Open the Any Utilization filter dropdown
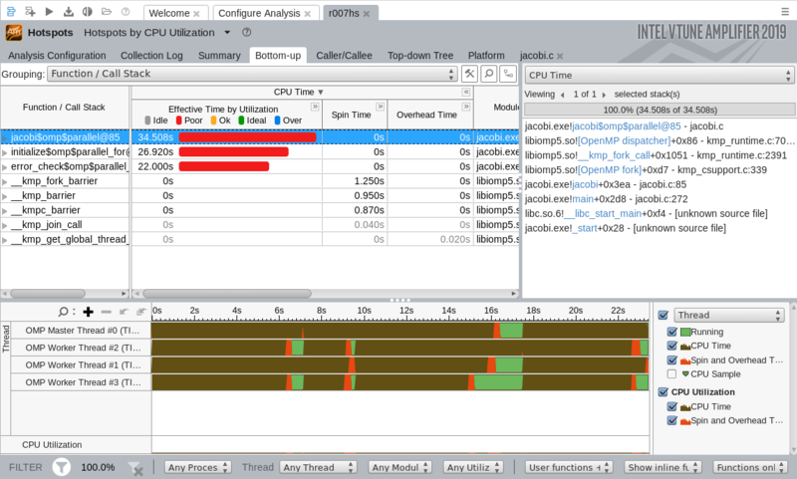Screen dimensions: 797x479 (474, 467)
